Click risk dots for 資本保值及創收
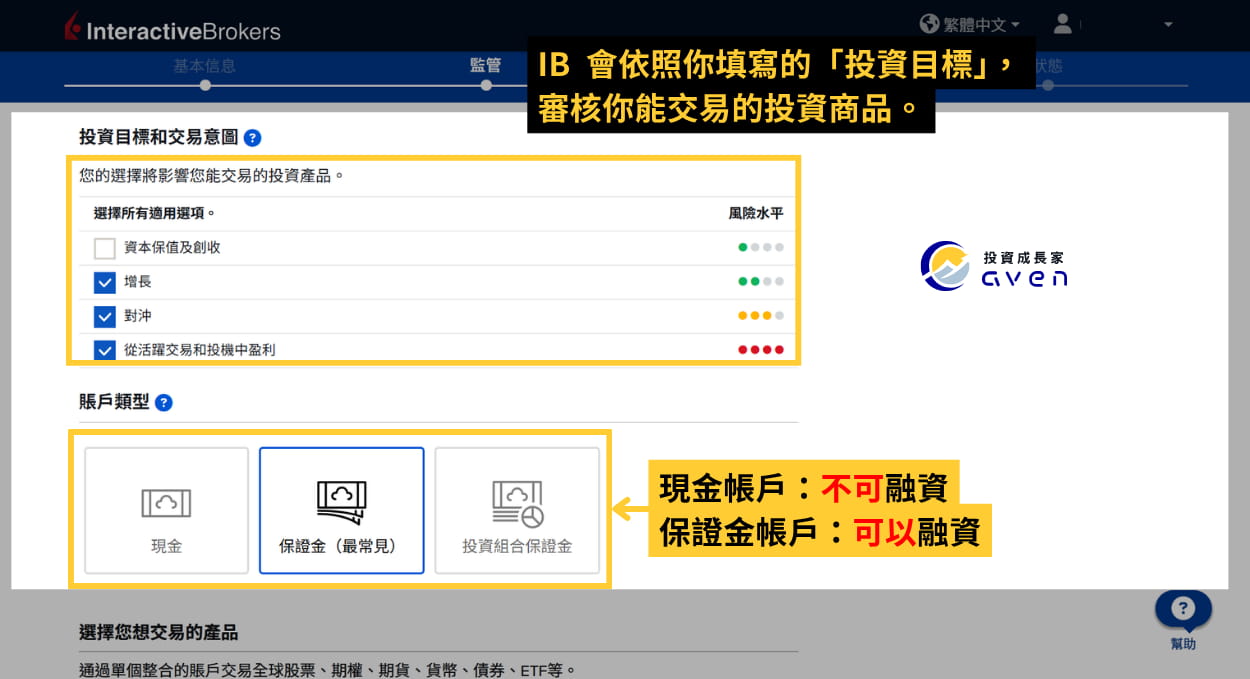 (x=761, y=247)
